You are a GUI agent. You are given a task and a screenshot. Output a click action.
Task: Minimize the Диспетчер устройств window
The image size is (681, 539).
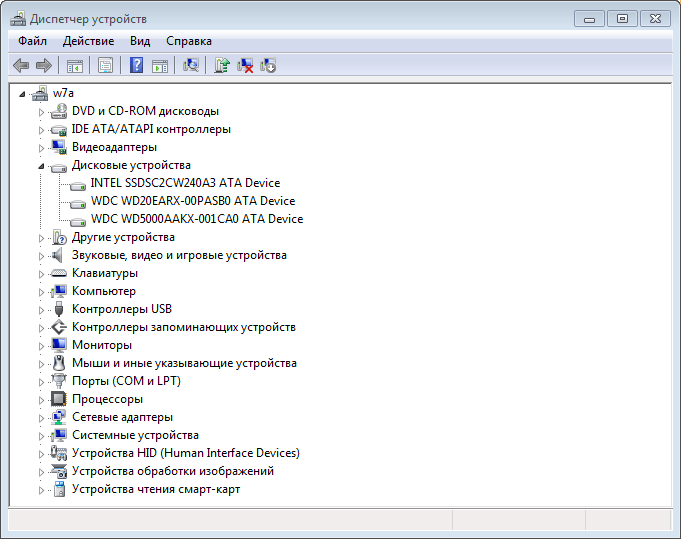tap(589, 19)
